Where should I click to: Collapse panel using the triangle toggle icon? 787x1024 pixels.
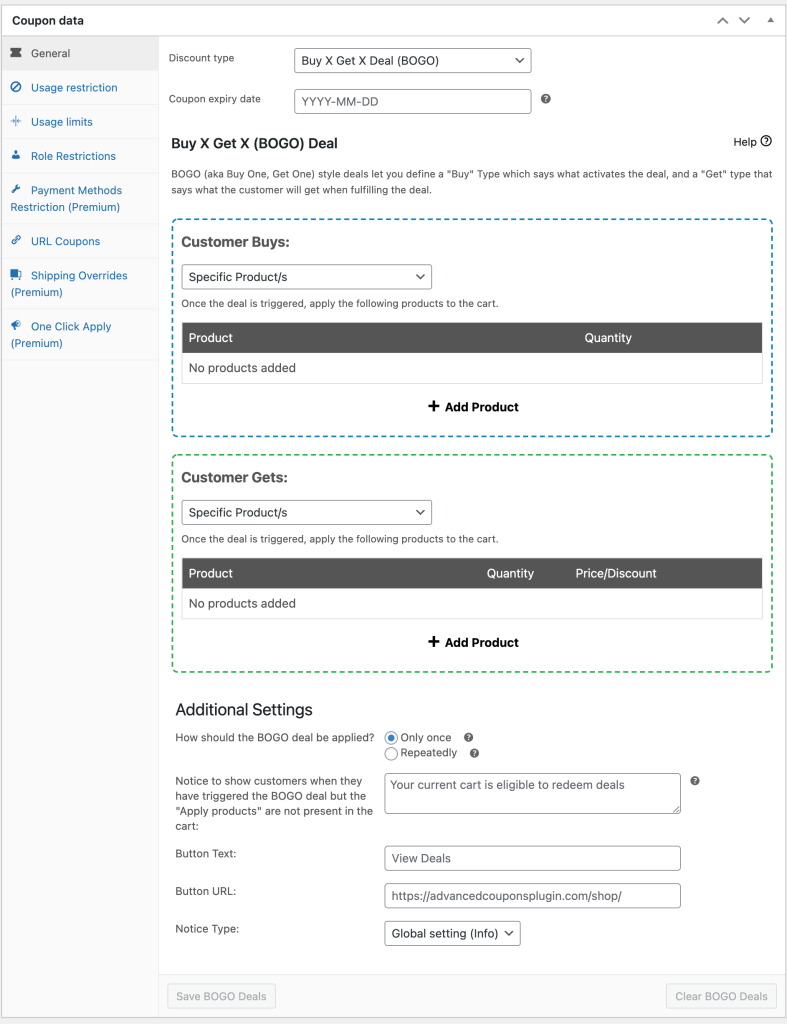point(769,20)
